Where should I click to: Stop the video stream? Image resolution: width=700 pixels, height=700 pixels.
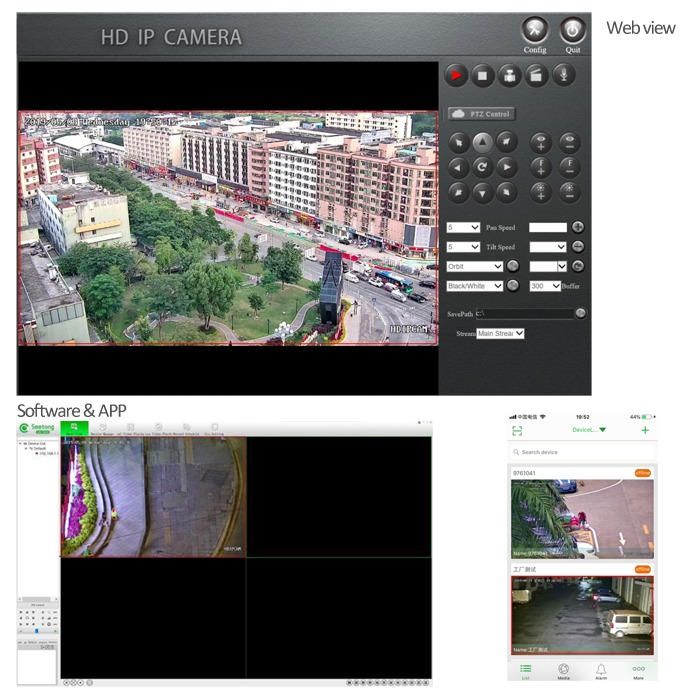pyautogui.click(x=483, y=75)
